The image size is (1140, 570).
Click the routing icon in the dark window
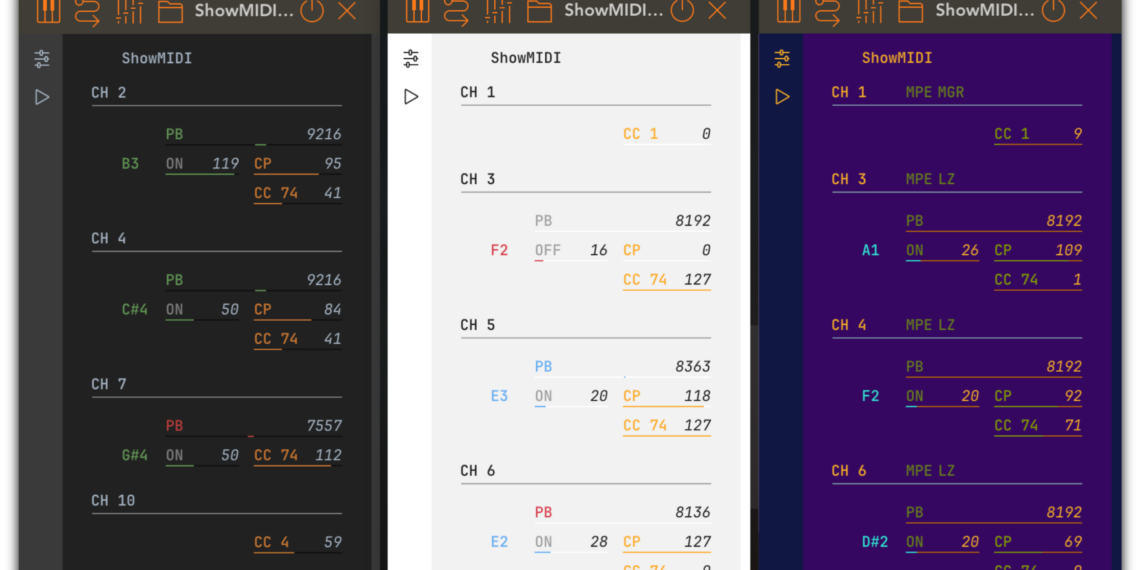[x=87, y=11]
